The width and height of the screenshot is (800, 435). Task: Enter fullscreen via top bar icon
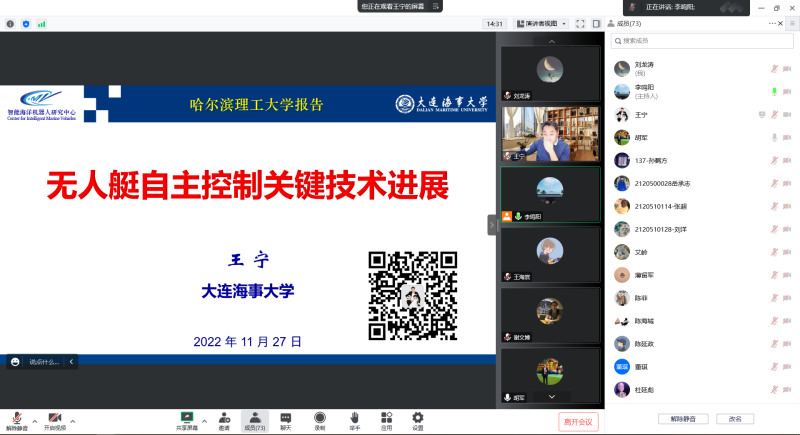tap(580, 23)
